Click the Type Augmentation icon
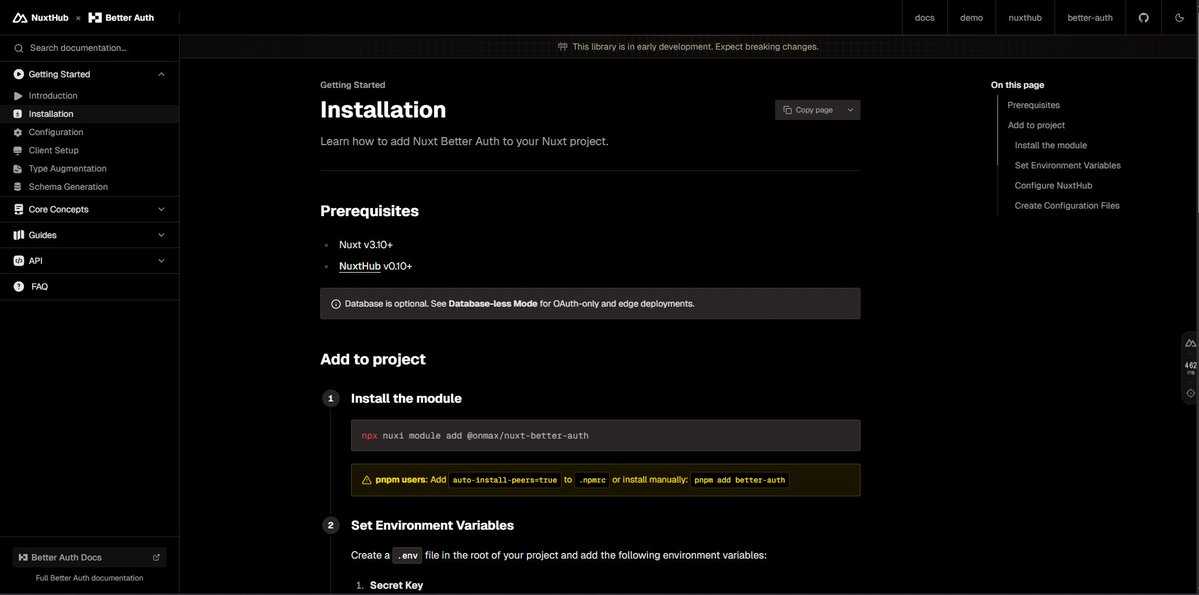Viewport: 1199px width, 595px height. [18, 169]
